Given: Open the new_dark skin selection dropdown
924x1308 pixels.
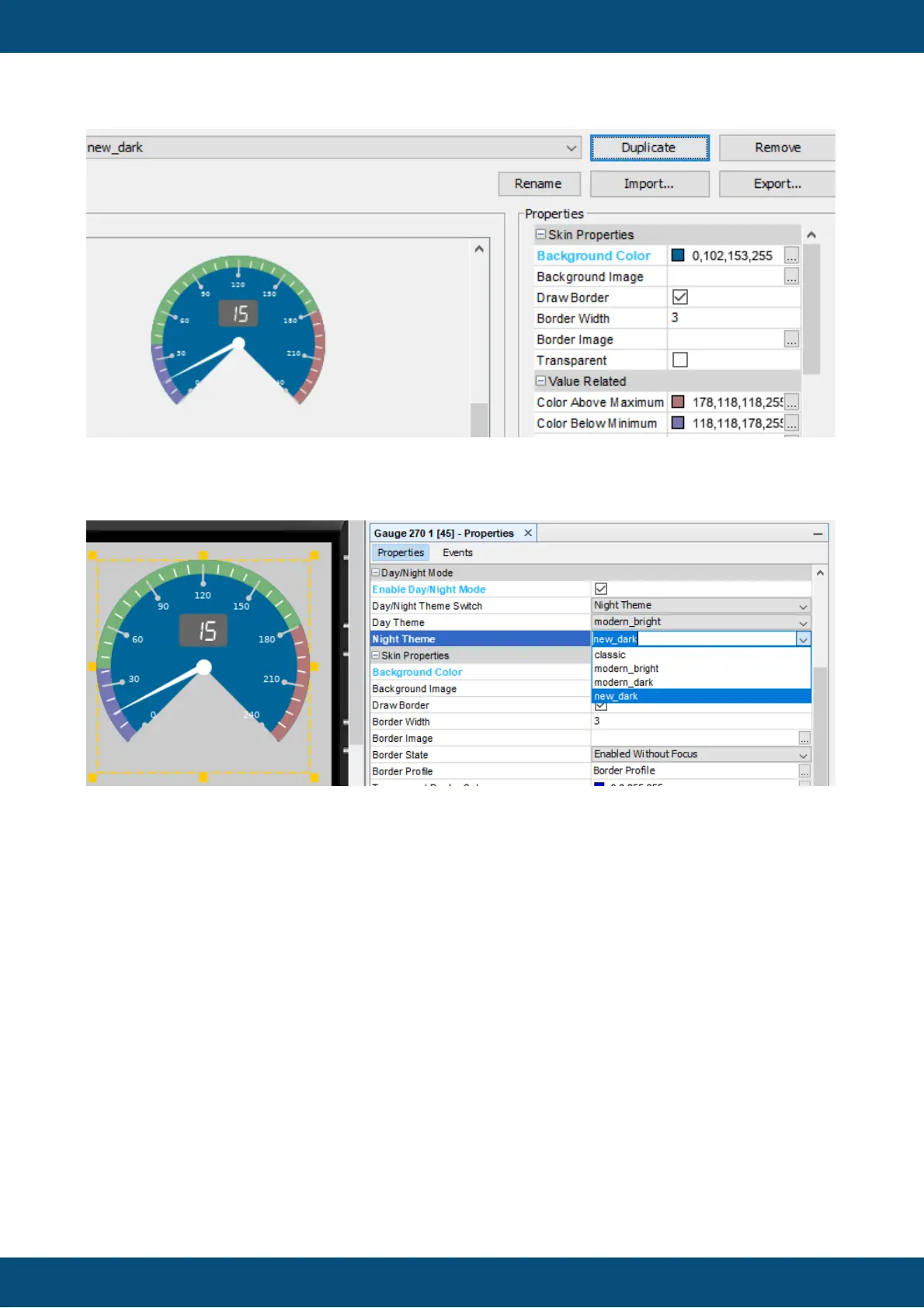Looking at the screenshot, I should pos(571,148).
